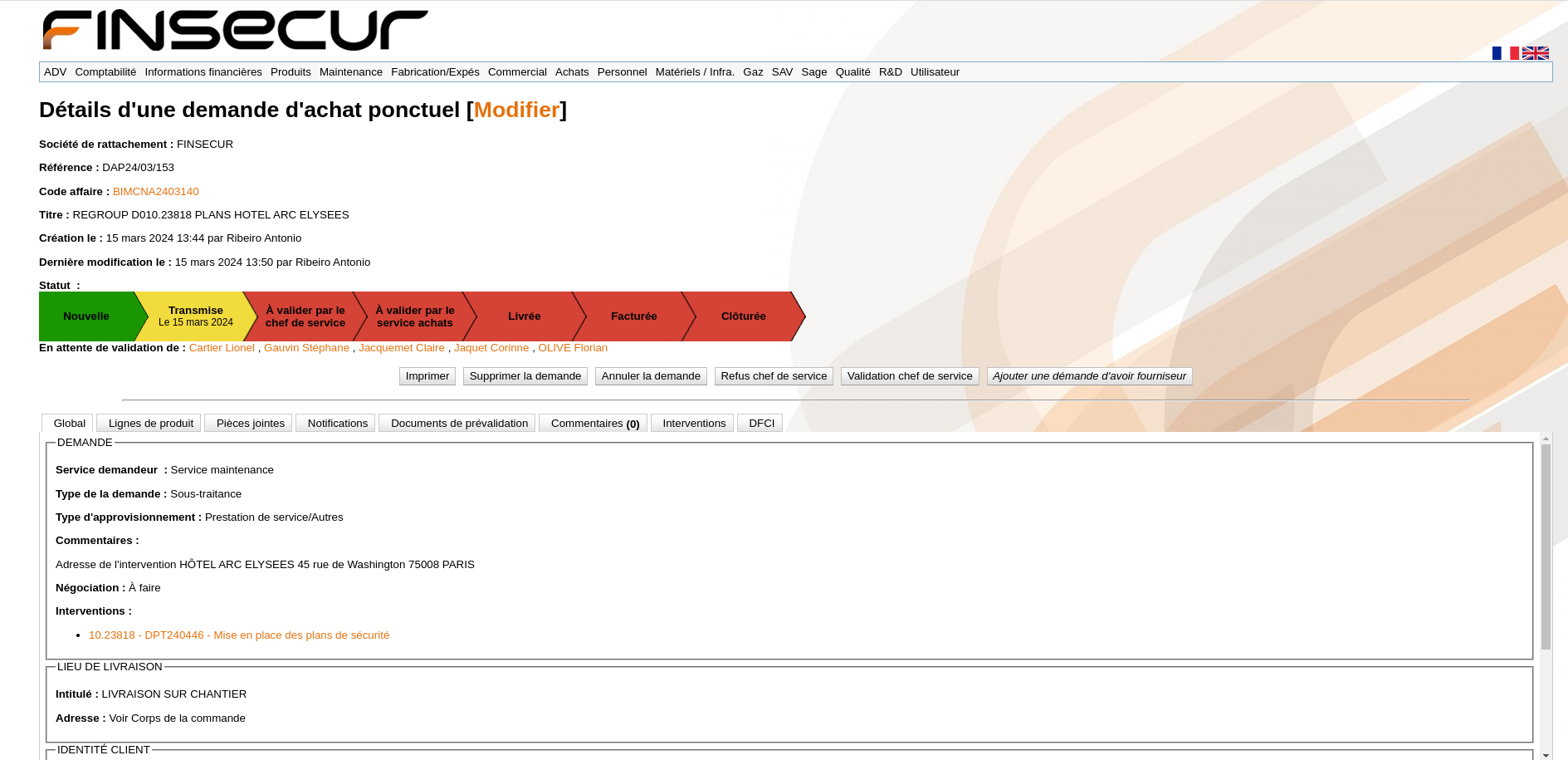Select the 'Nouvelle' status stage in workflow
Image resolution: width=1568 pixels, height=760 pixels.
click(x=86, y=316)
